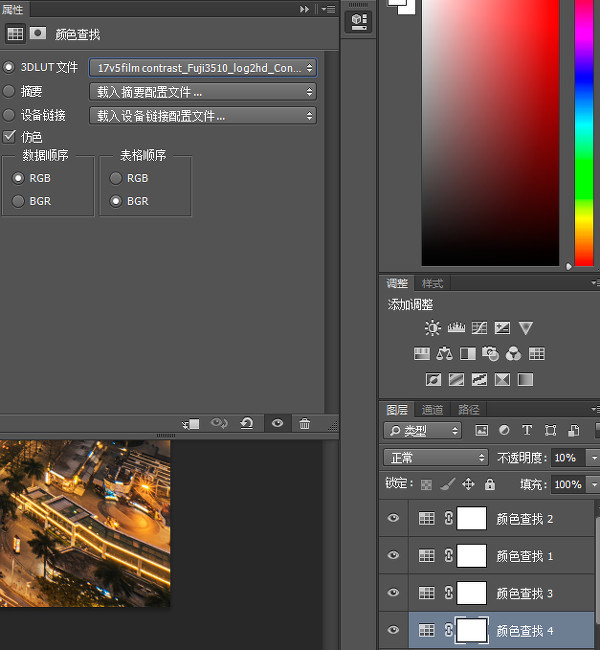Click the reset adjustment icon in Properties
This screenshot has height=650, width=600.
[x=247, y=424]
